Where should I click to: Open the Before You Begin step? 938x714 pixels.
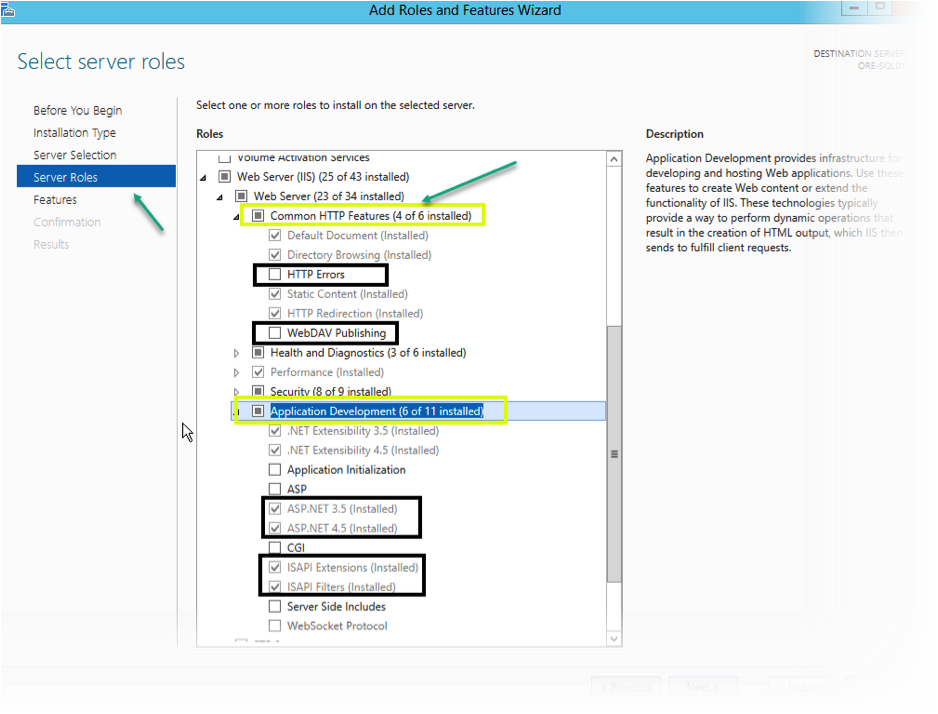point(78,111)
